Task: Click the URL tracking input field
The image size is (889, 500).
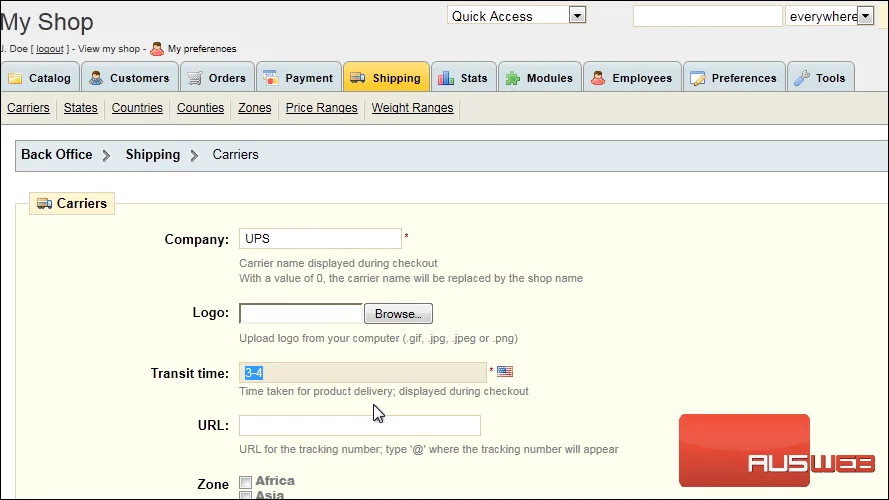Action: coord(359,425)
